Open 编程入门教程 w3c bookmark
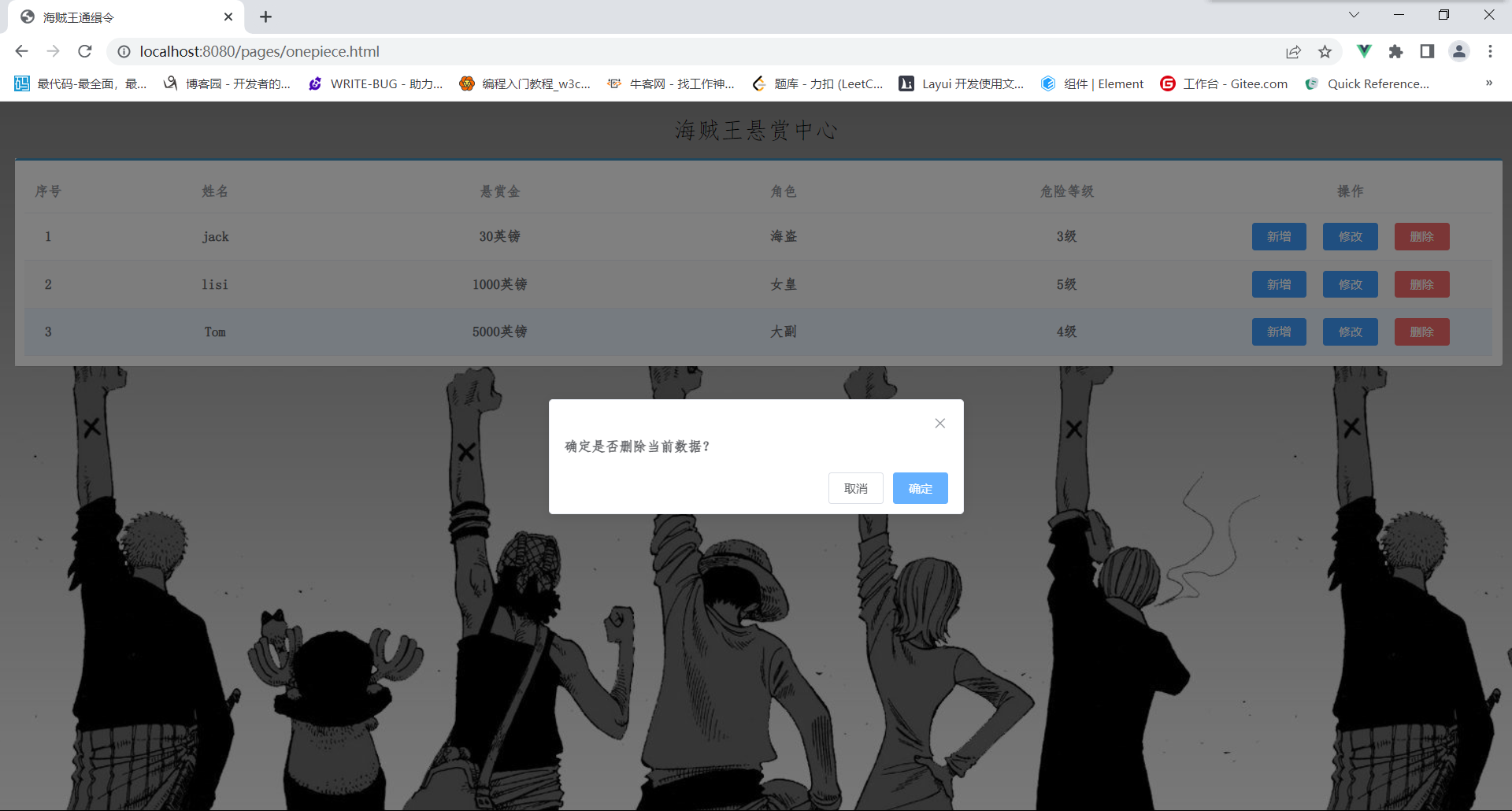This screenshot has height=811, width=1512. point(525,83)
